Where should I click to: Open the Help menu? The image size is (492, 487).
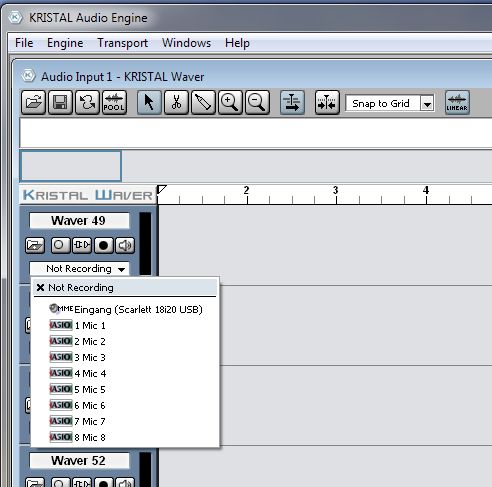237,43
